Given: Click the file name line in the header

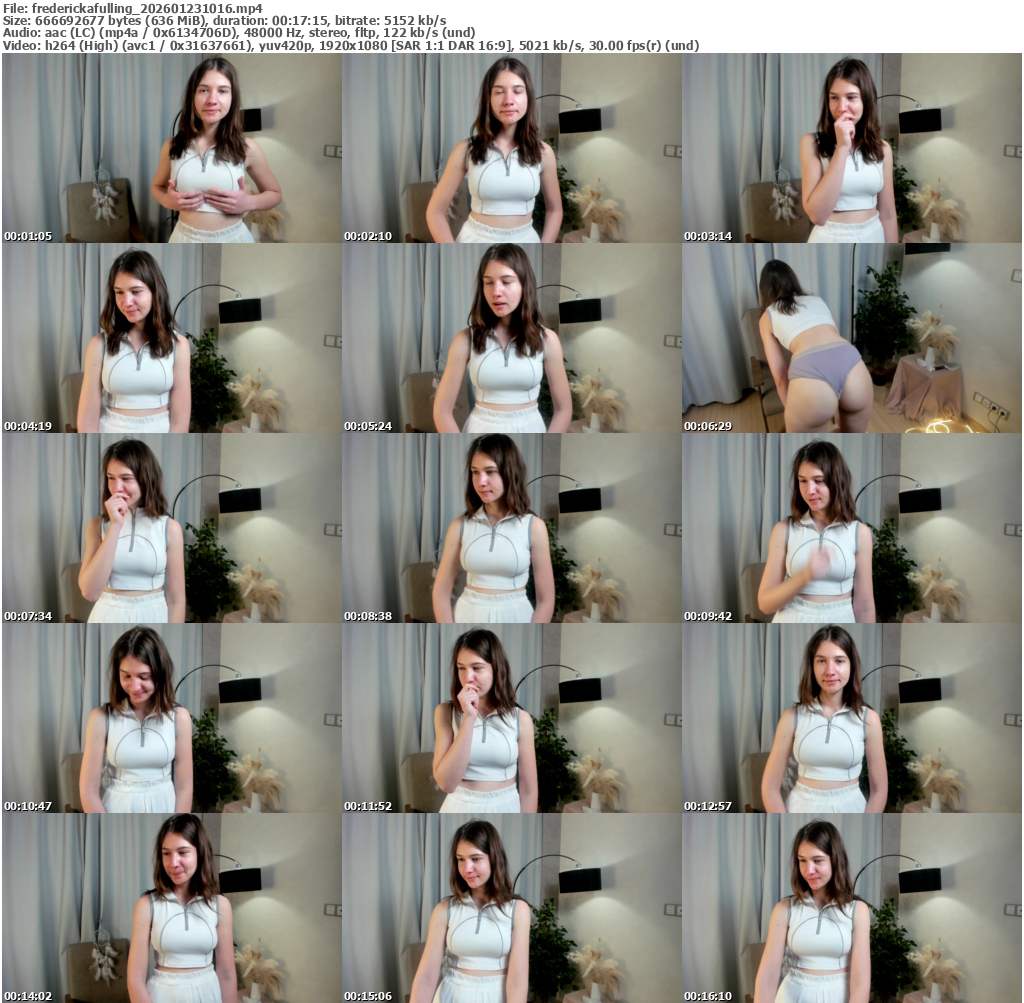Looking at the screenshot, I should 133,8.
